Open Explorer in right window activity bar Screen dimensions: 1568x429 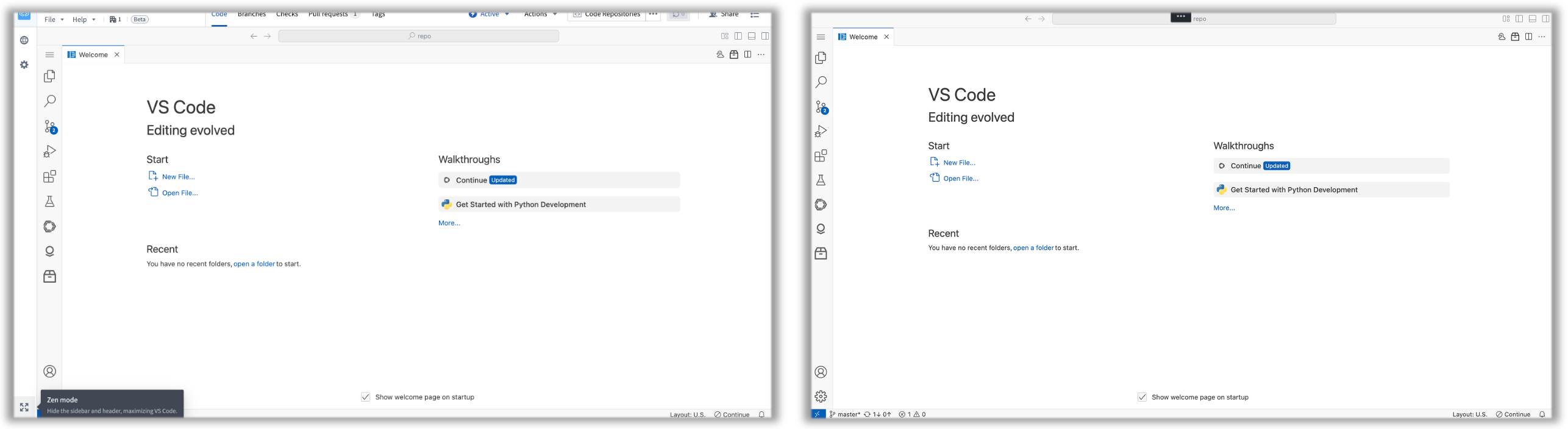(x=821, y=58)
